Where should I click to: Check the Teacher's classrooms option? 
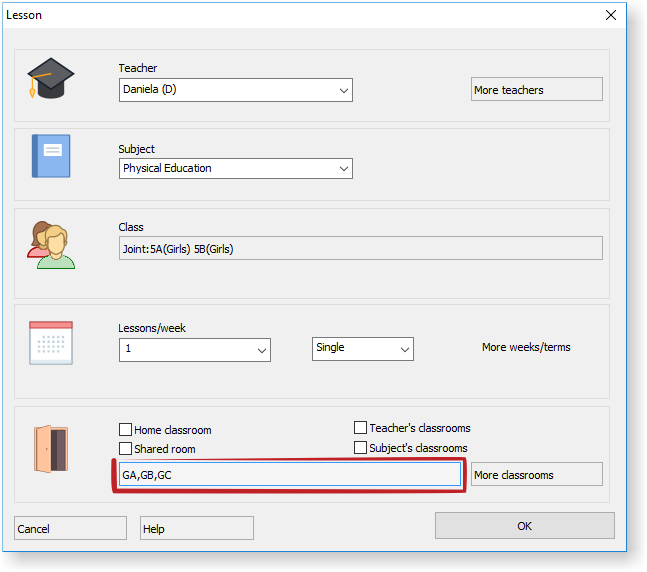(361, 428)
